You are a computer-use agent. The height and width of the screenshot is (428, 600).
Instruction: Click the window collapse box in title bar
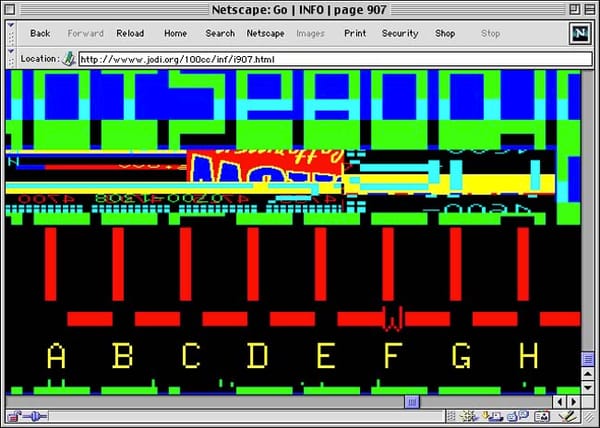click(x=590, y=9)
